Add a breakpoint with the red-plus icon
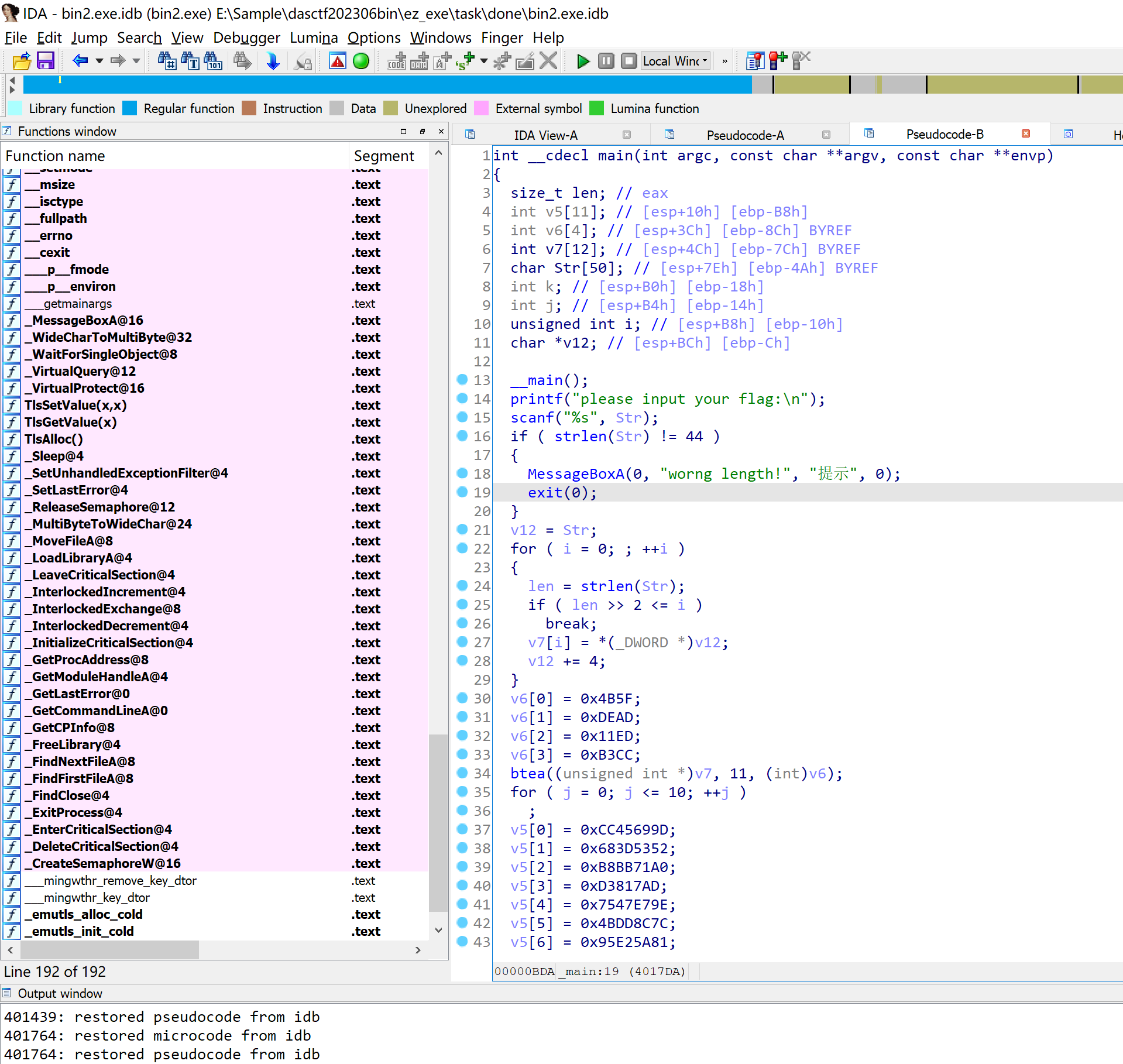 coord(778,61)
